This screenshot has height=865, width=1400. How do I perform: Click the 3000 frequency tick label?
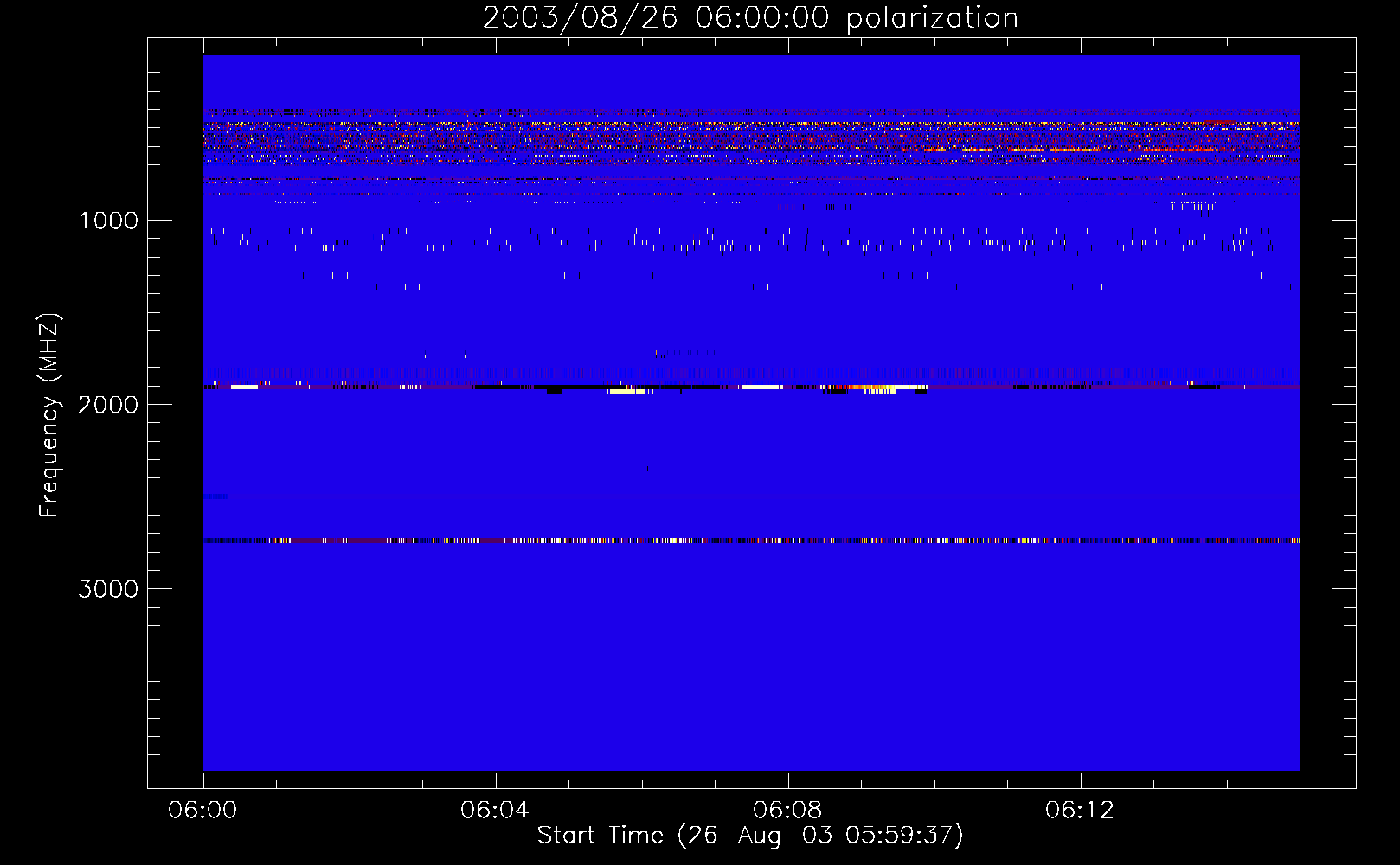click(x=109, y=589)
